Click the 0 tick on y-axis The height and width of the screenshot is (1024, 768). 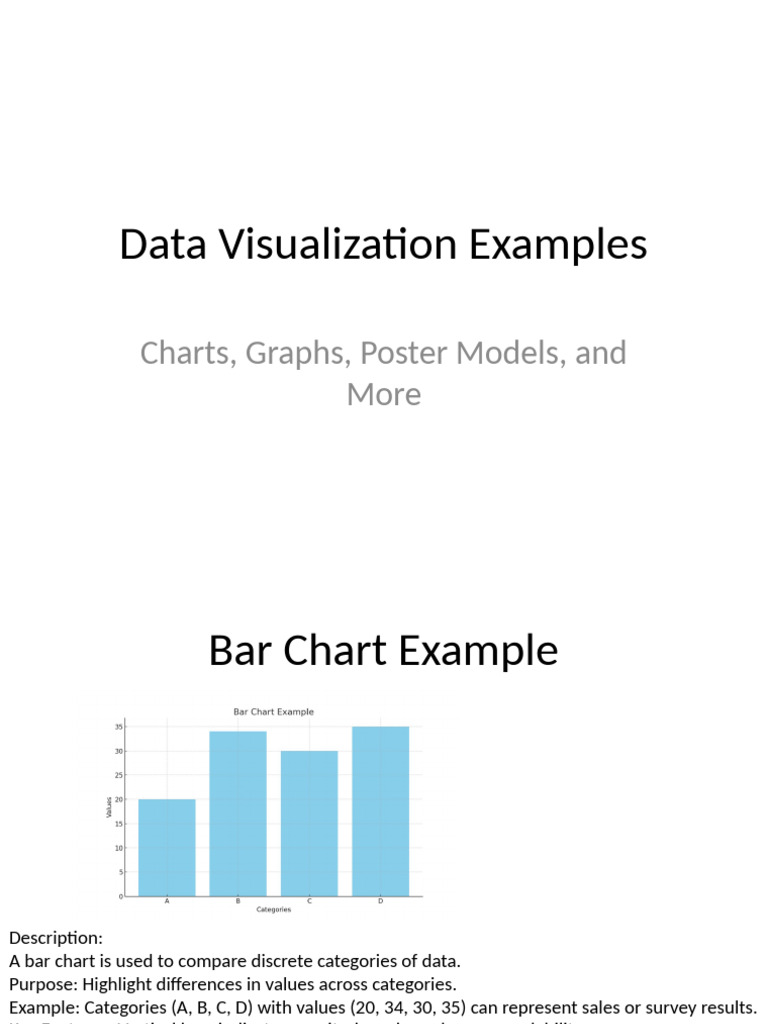121,897
